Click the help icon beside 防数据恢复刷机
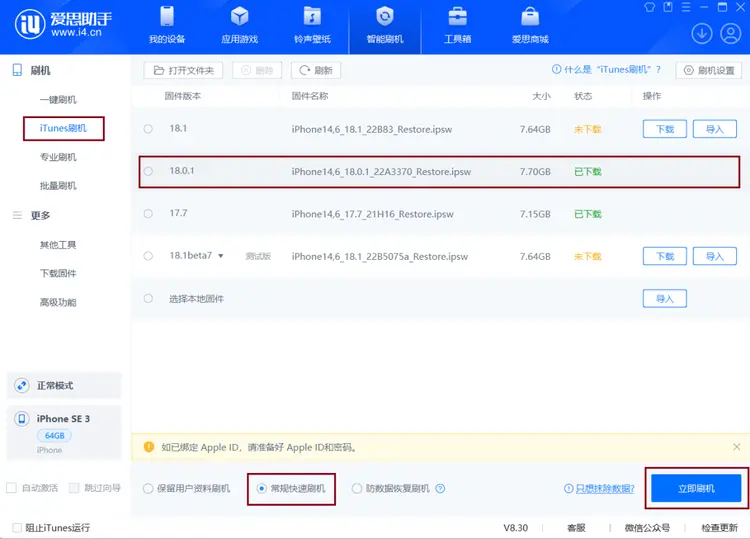The width and height of the screenshot is (750, 539). (x=440, y=489)
